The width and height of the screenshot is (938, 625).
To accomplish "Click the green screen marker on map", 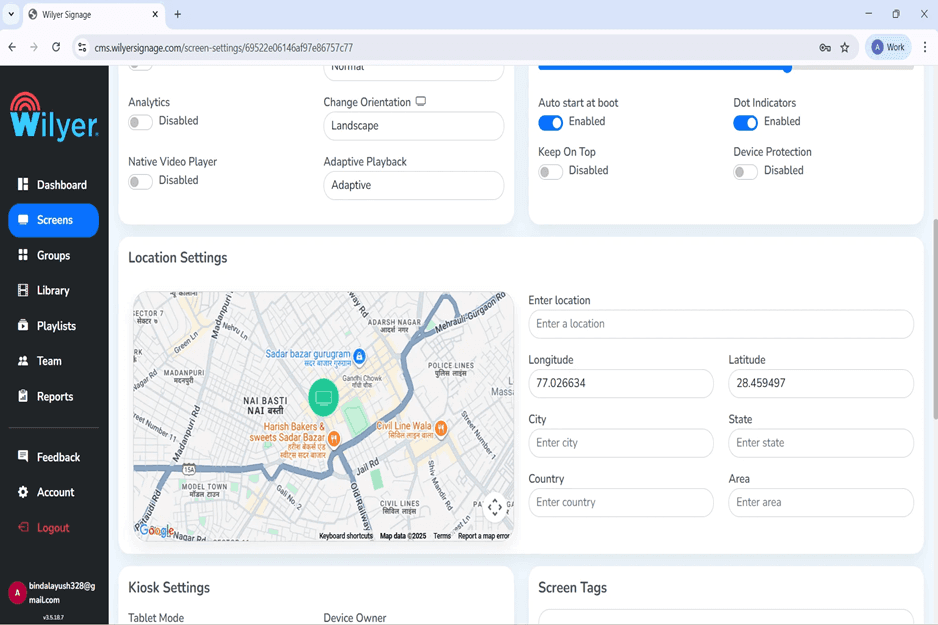I will [323, 398].
